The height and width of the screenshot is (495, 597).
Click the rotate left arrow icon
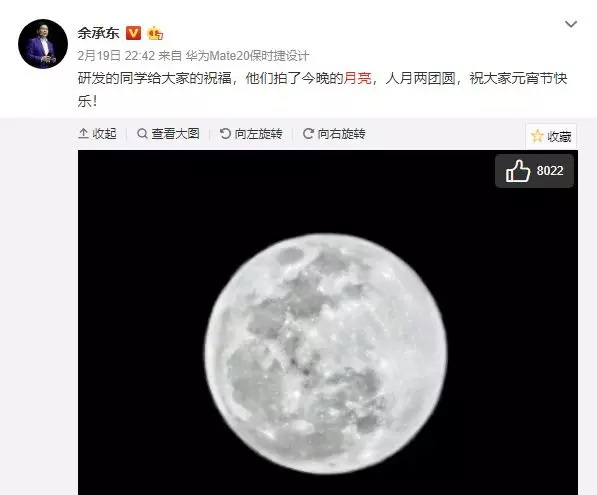pos(225,134)
